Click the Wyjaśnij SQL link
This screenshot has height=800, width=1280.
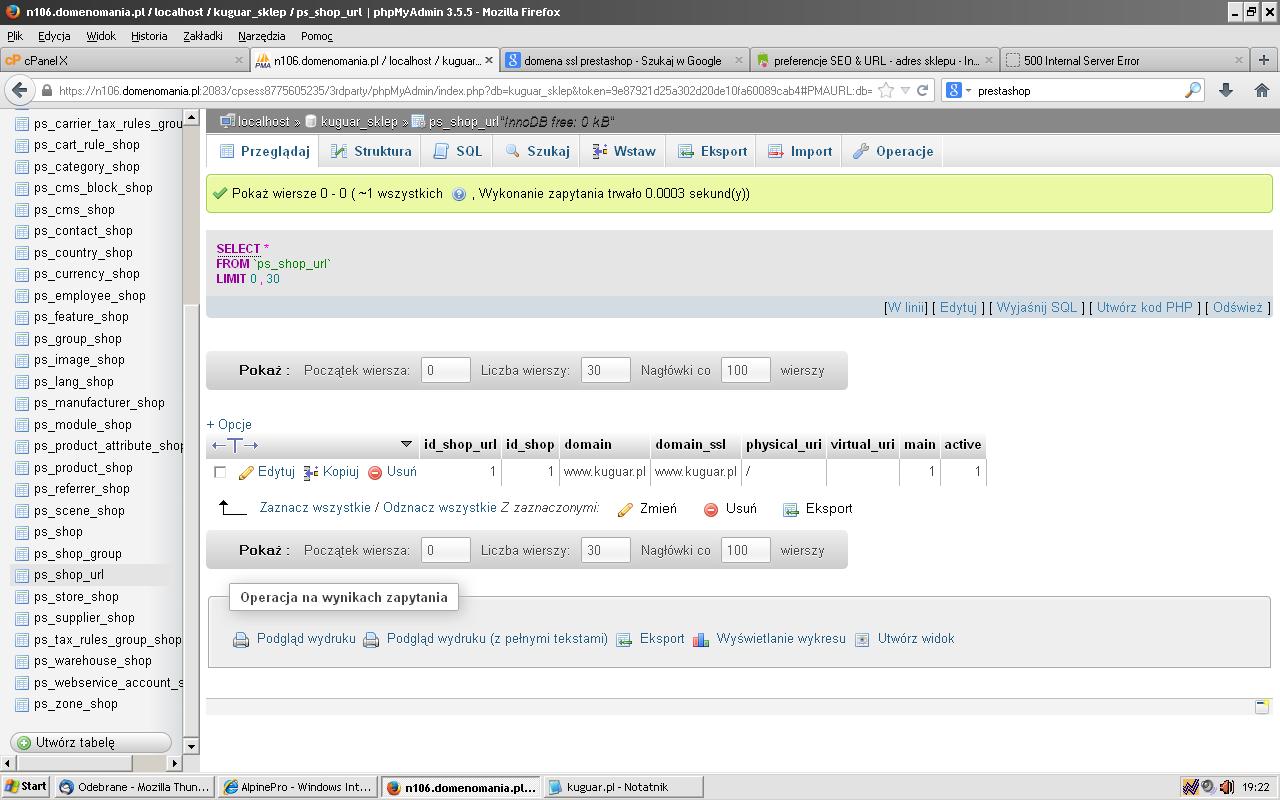1037,307
